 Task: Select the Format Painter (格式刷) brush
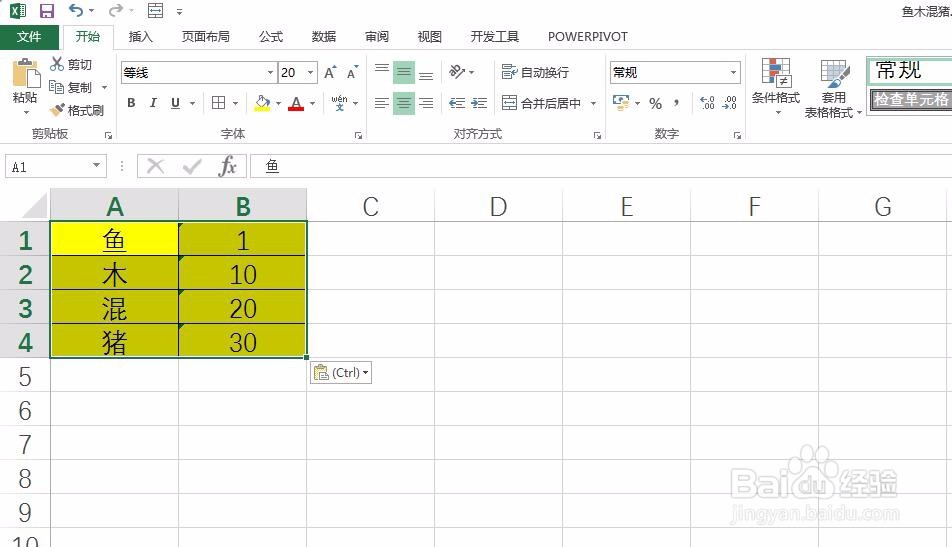pyautogui.click(x=57, y=110)
